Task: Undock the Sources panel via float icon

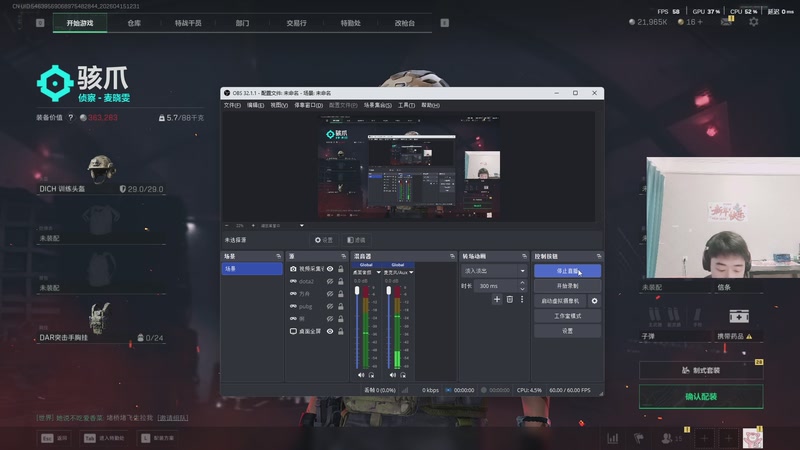Action: click(x=343, y=256)
